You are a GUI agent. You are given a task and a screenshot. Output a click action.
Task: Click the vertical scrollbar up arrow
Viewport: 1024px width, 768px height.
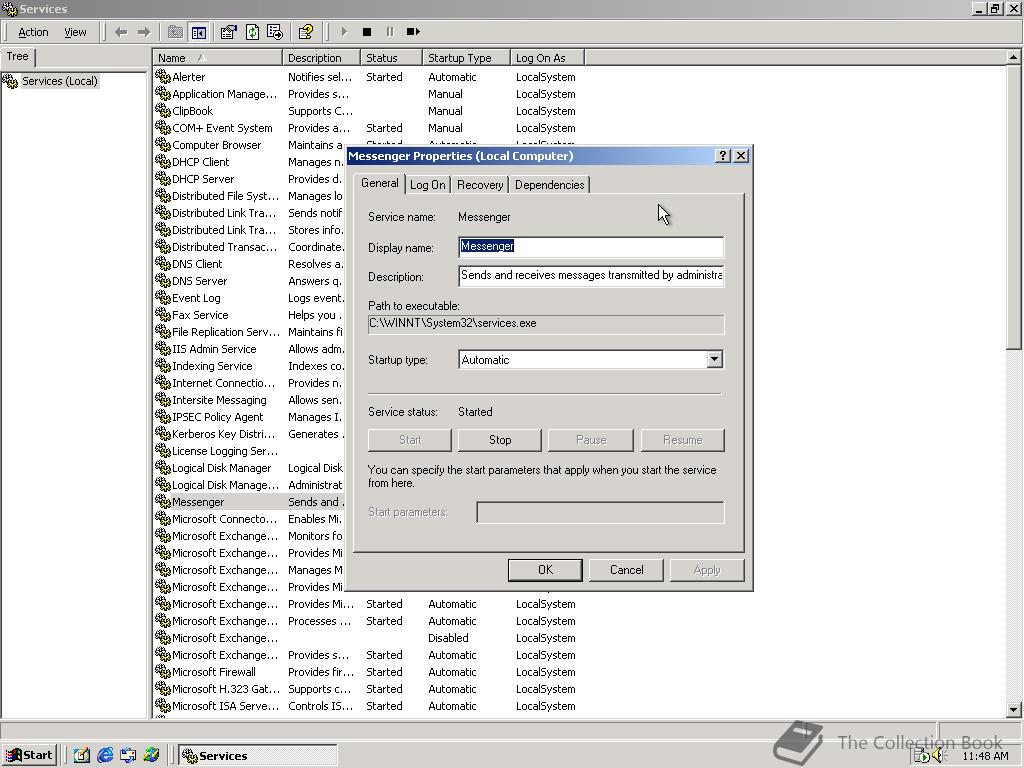point(1013,57)
